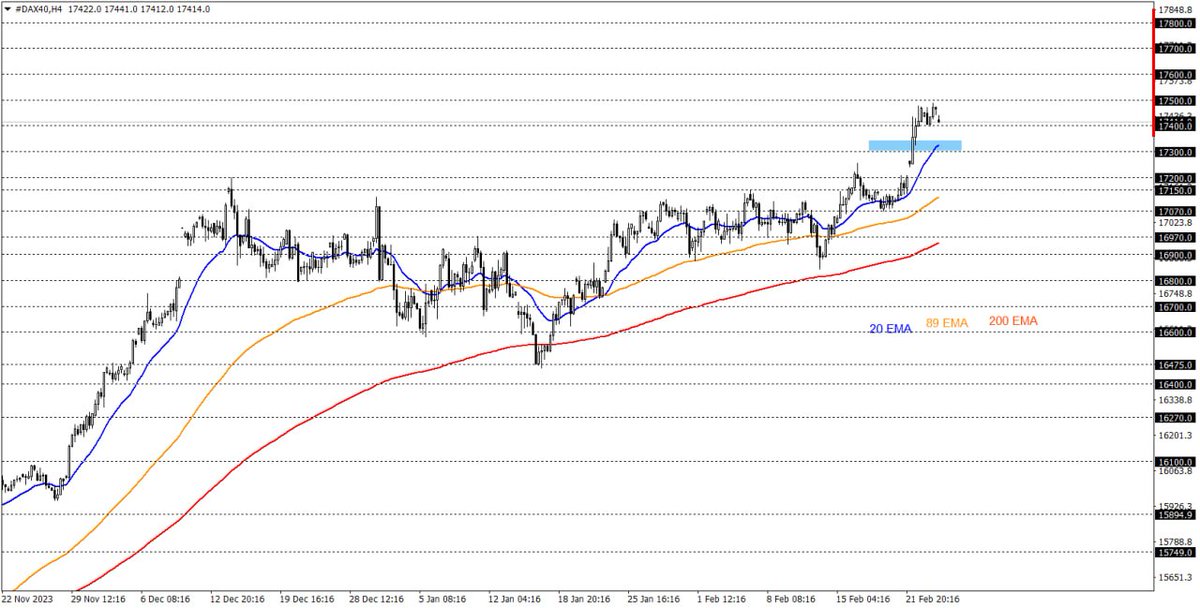The image size is (1200, 608).
Task: Click the 16748.8 price scale value
Action: tap(1175, 294)
